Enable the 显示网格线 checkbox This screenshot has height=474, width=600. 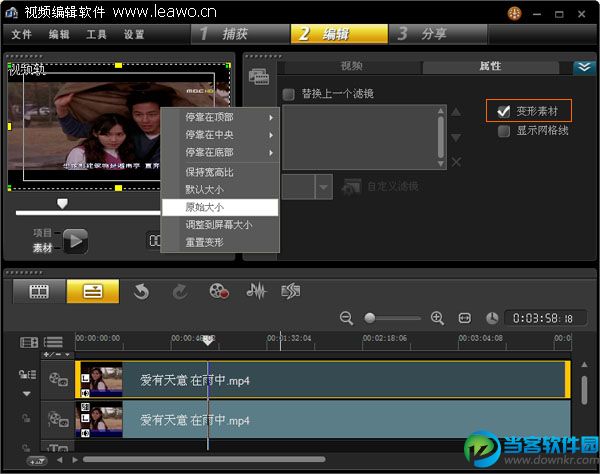coord(504,131)
